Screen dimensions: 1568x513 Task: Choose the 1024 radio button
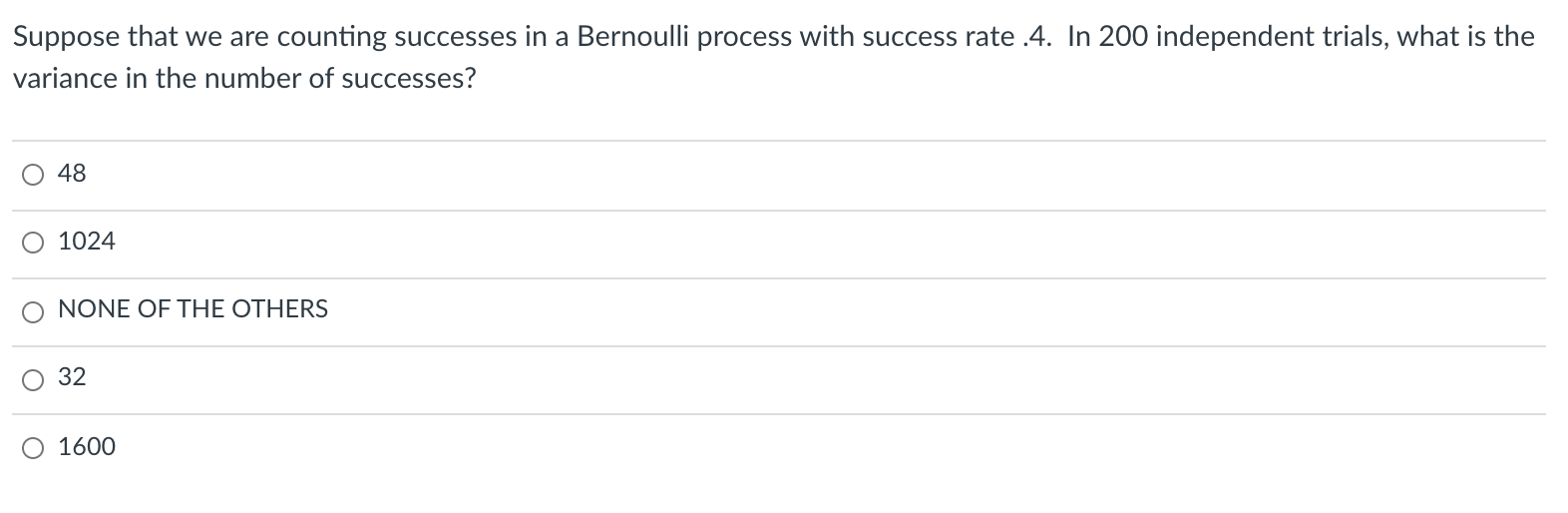point(33,243)
